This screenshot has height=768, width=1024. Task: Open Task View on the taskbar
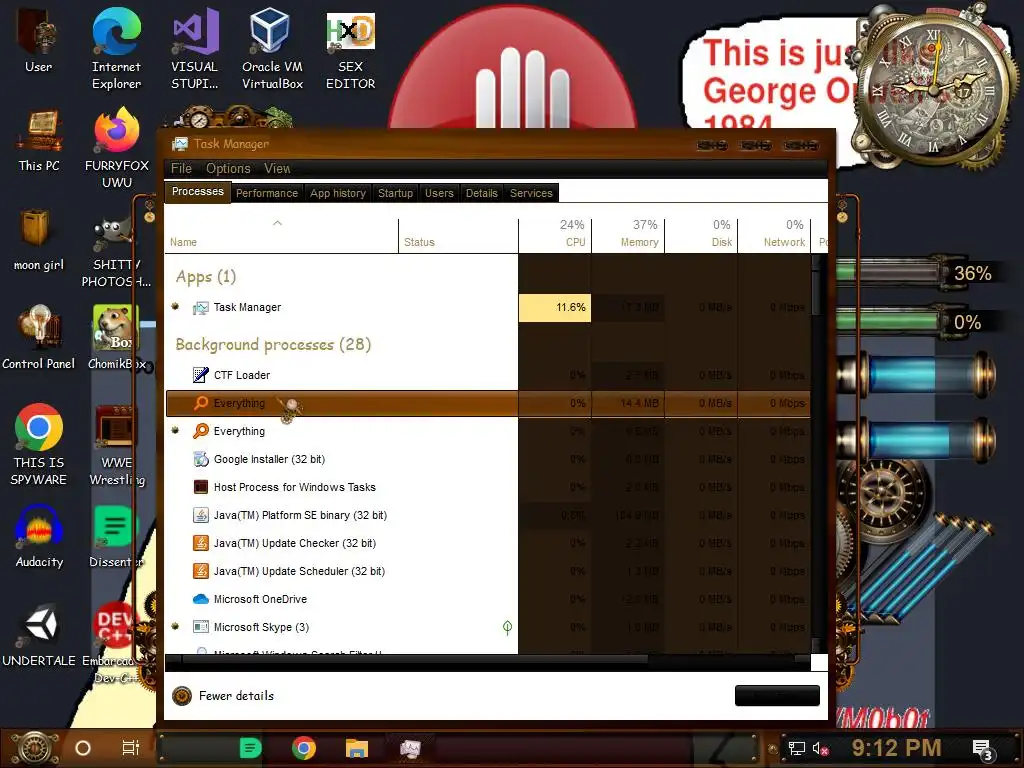[x=131, y=748]
